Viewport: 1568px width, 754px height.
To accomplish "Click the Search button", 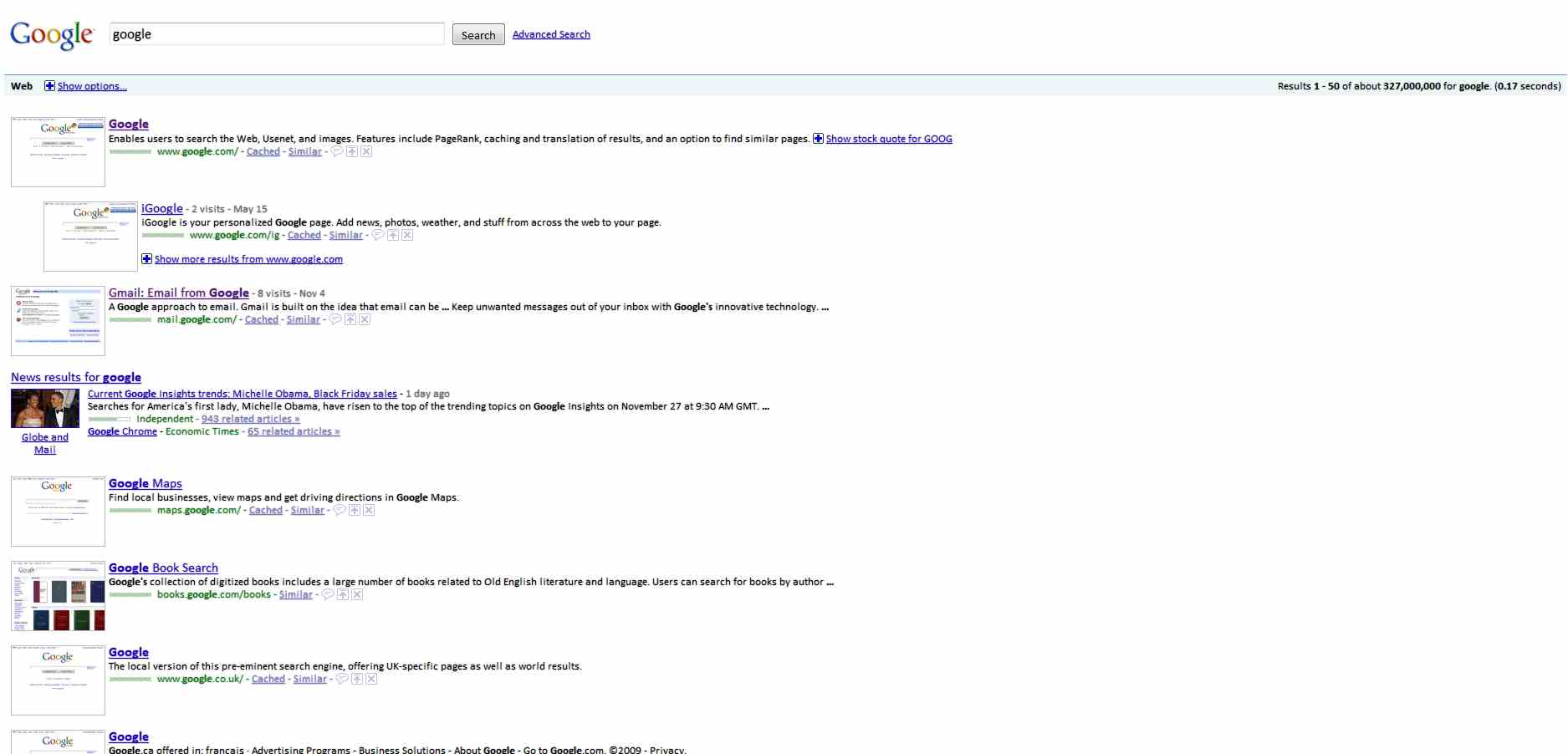I will click(x=478, y=34).
